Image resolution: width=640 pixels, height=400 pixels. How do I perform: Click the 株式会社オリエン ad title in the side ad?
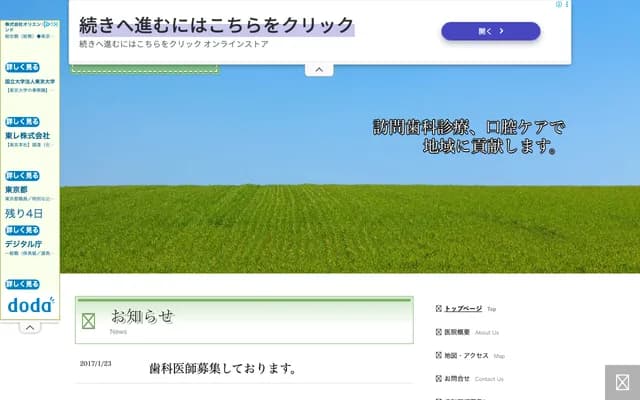(23, 27)
